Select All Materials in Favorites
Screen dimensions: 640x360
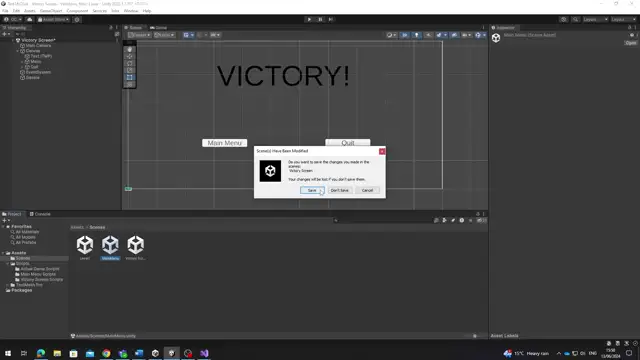click(24, 232)
